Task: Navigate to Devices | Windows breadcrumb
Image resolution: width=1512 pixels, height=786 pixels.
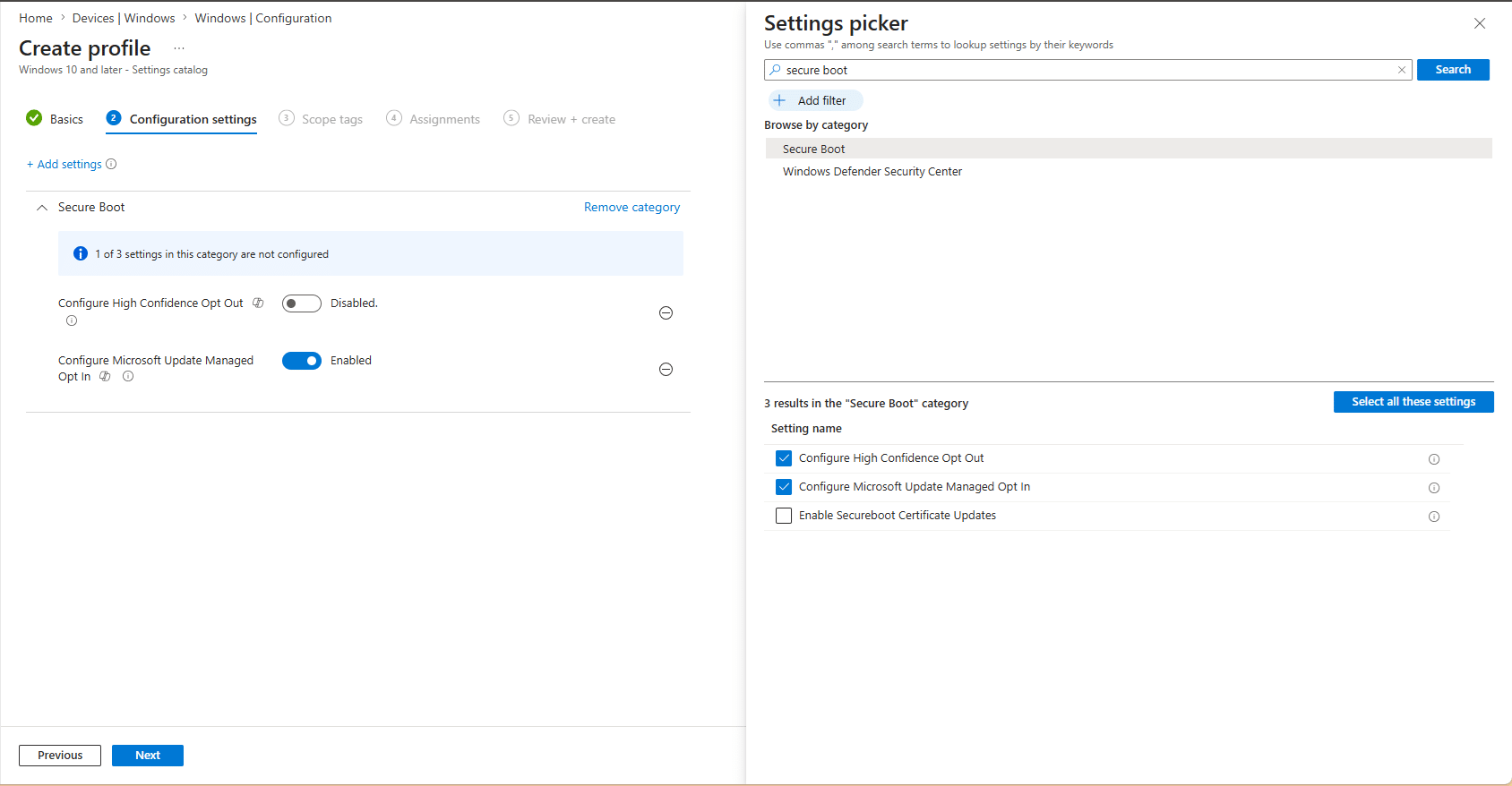Action: (124, 18)
